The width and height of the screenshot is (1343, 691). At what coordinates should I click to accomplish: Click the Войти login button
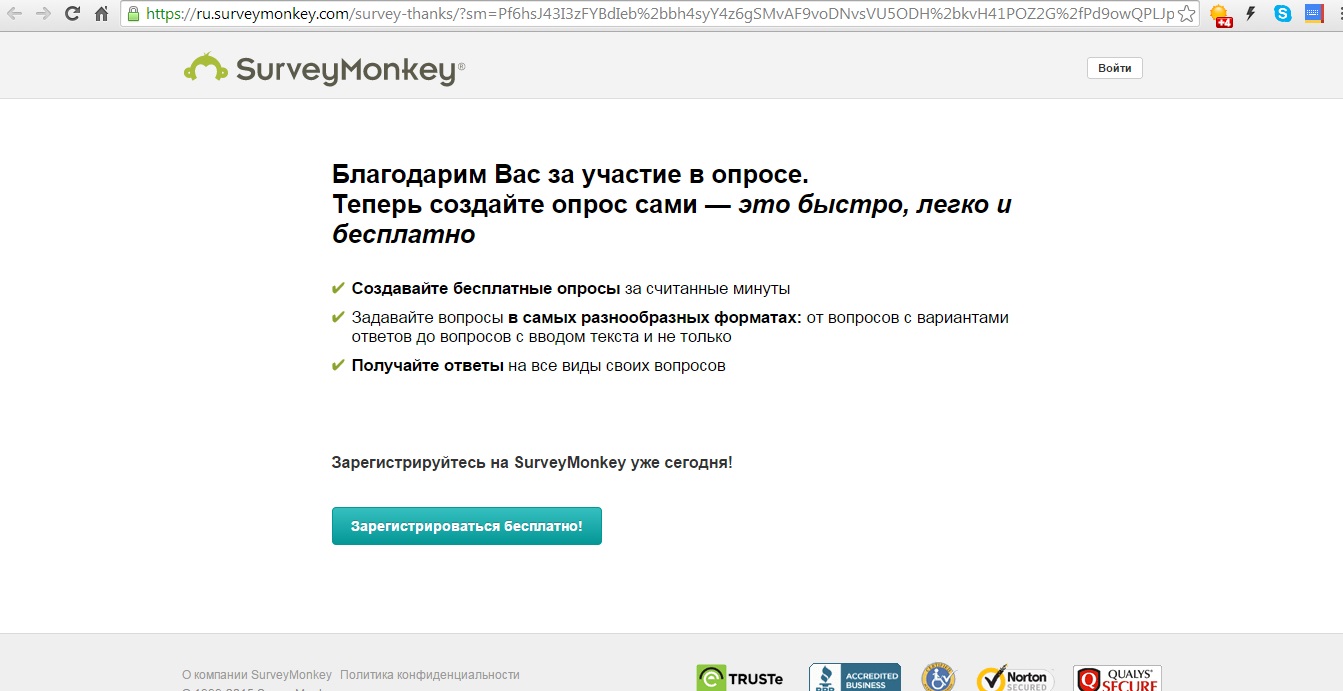tap(1115, 68)
